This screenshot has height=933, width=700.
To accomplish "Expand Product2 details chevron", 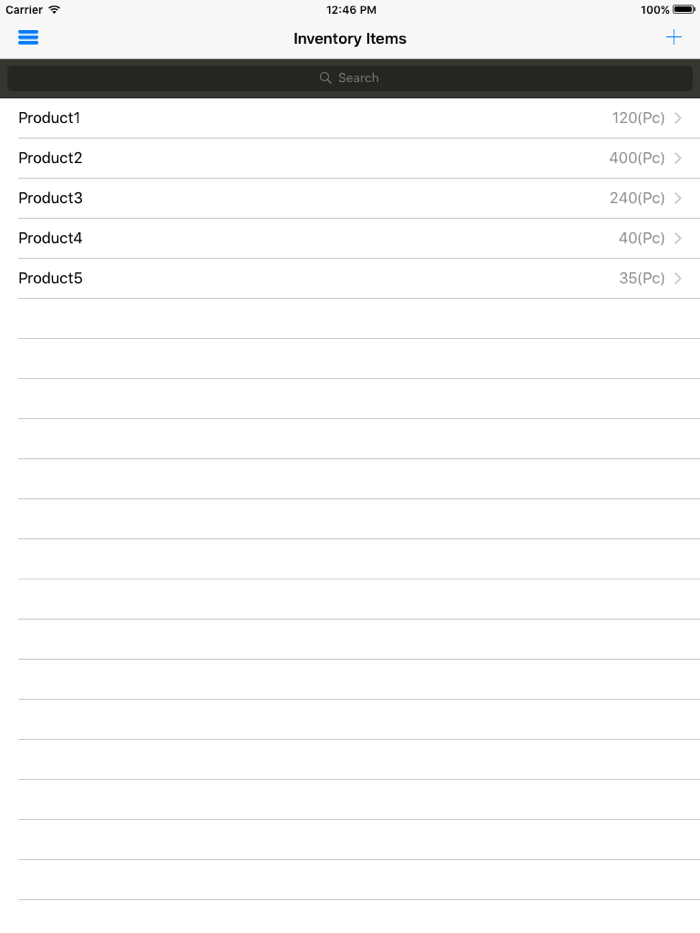I will (678, 158).
